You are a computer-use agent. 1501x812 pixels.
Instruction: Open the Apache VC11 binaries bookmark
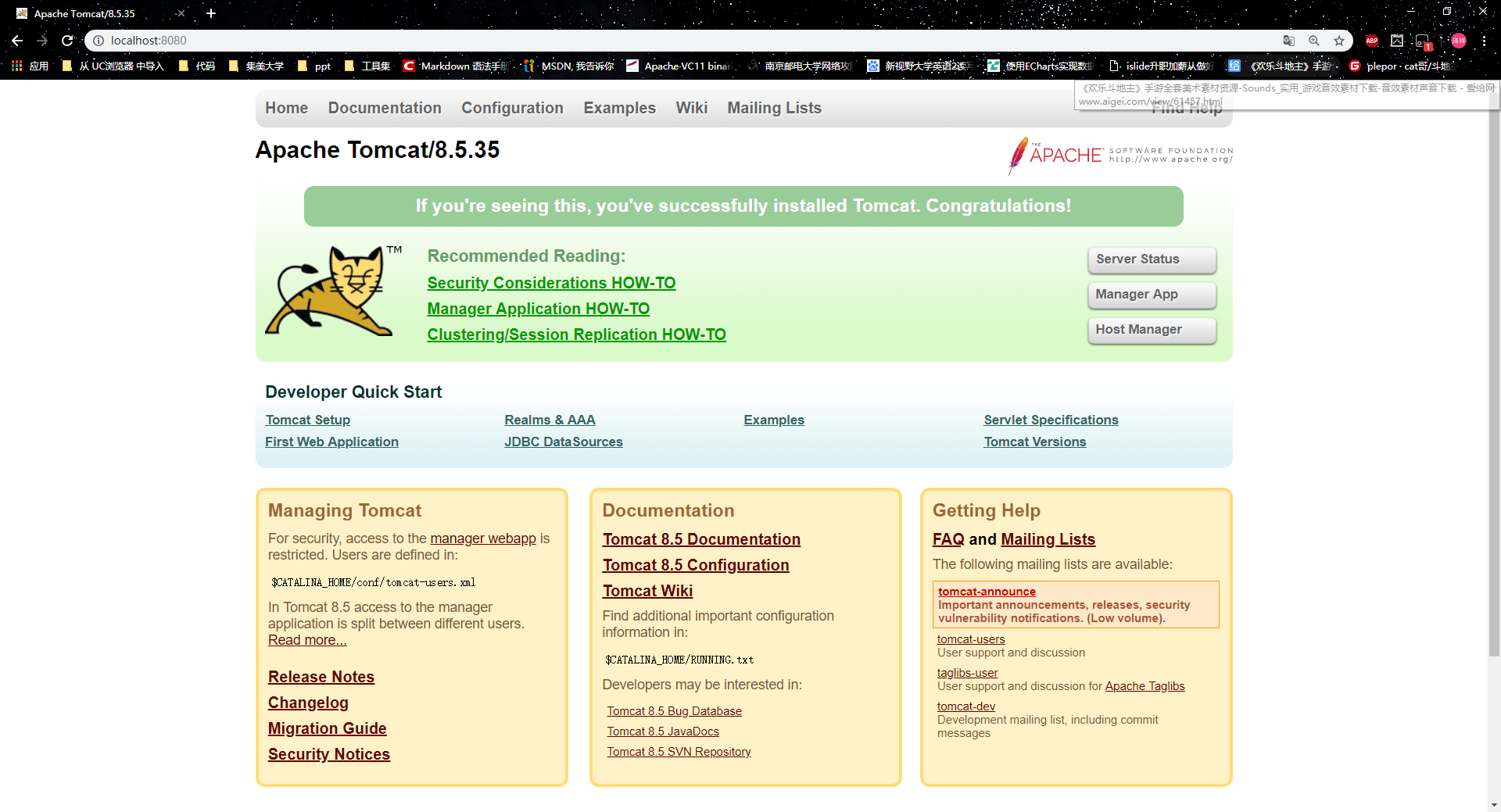tap(679, 66)
